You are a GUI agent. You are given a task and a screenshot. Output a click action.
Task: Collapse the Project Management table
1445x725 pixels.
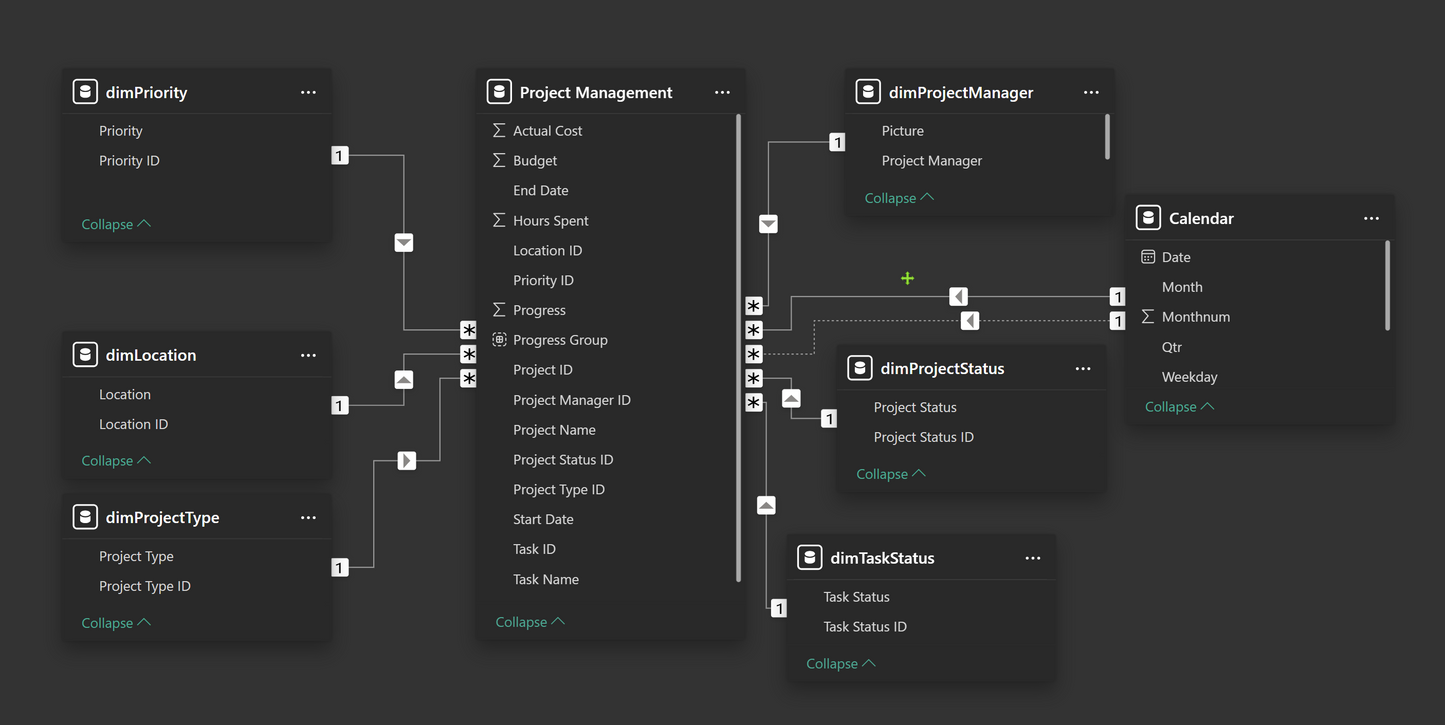click(x=530, y=621)
